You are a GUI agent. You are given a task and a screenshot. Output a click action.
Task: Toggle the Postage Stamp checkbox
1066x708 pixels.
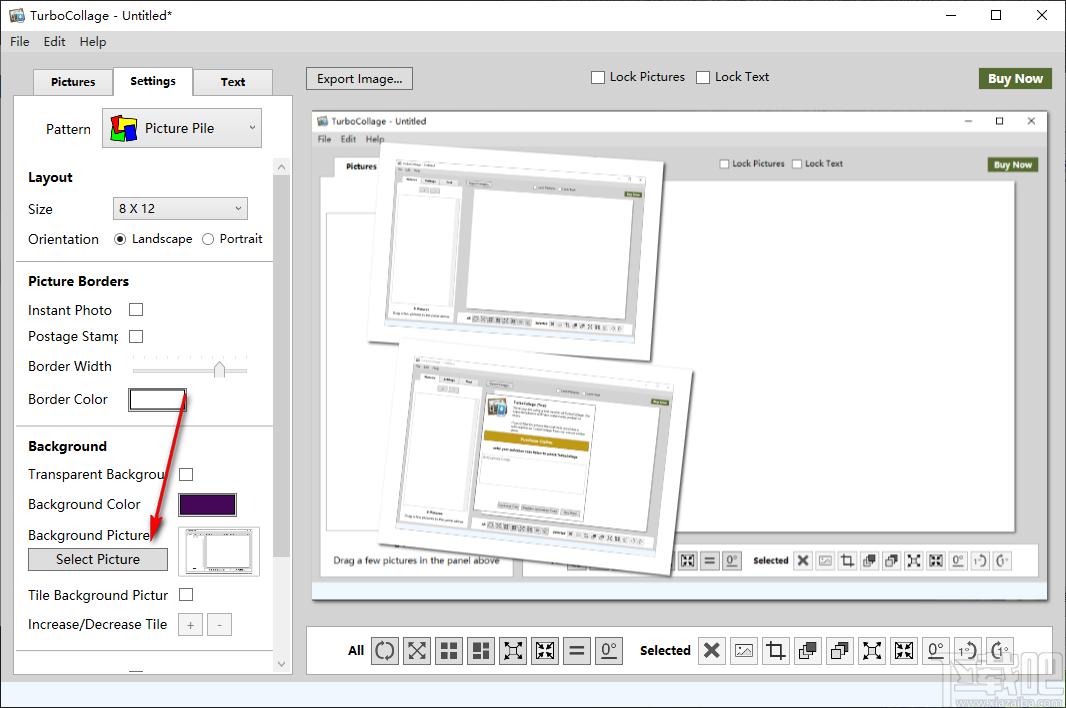(136, 337)
